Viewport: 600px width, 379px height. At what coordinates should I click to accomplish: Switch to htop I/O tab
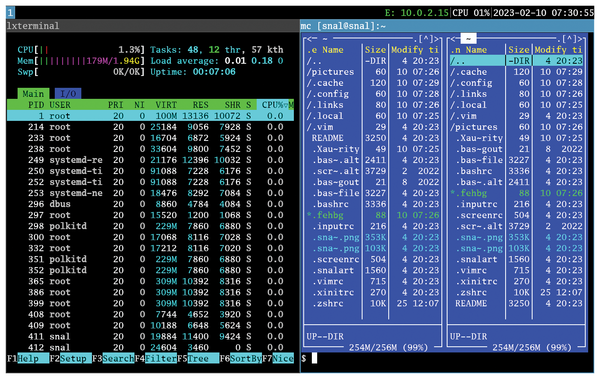(x=68, y=94)
